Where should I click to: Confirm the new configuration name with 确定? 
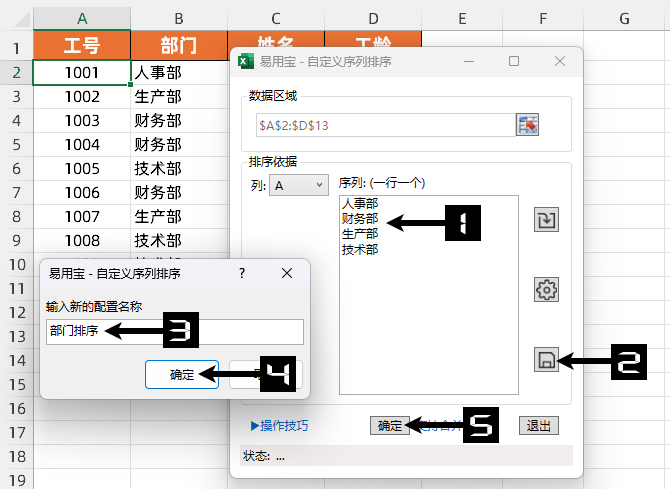coord(182,374)
